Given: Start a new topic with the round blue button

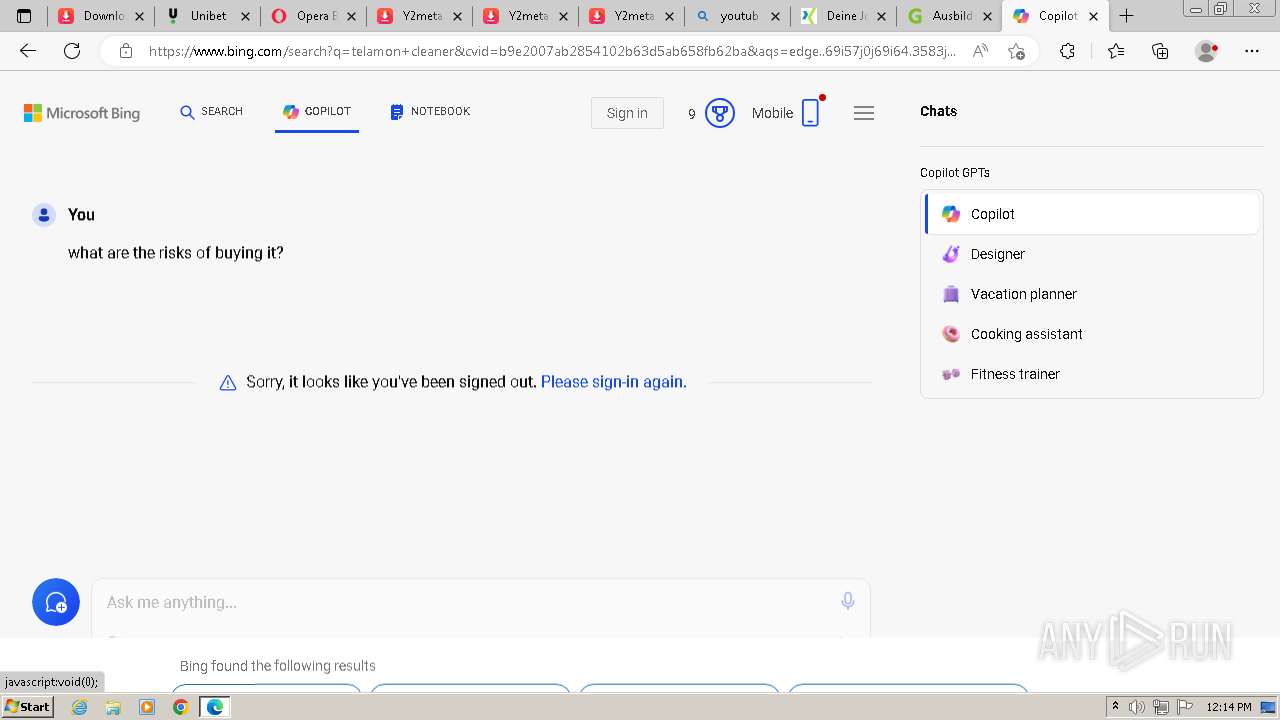Looking at the screenshot, I should coord(56,602).
